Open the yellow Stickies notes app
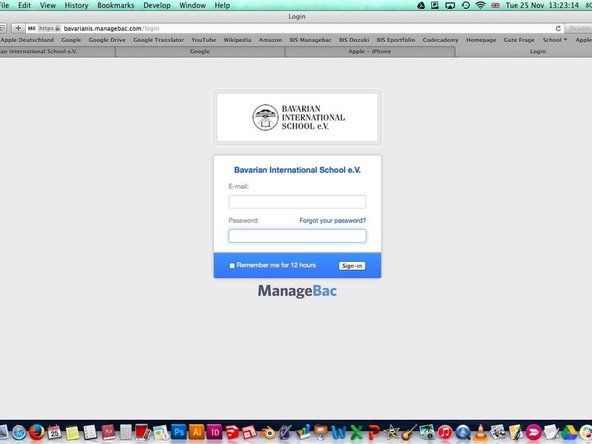 [x=72, y=432]
